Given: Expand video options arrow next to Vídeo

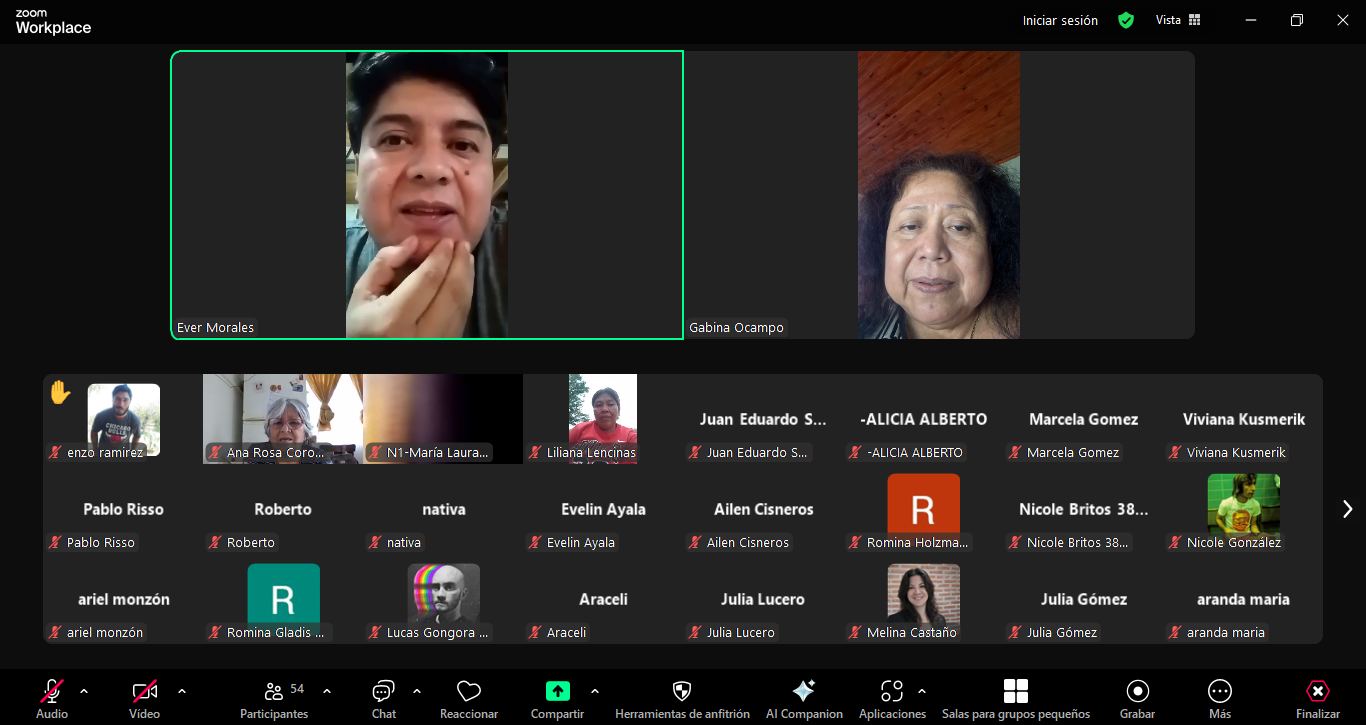Looking at the screenshot, I should [182, 691].
